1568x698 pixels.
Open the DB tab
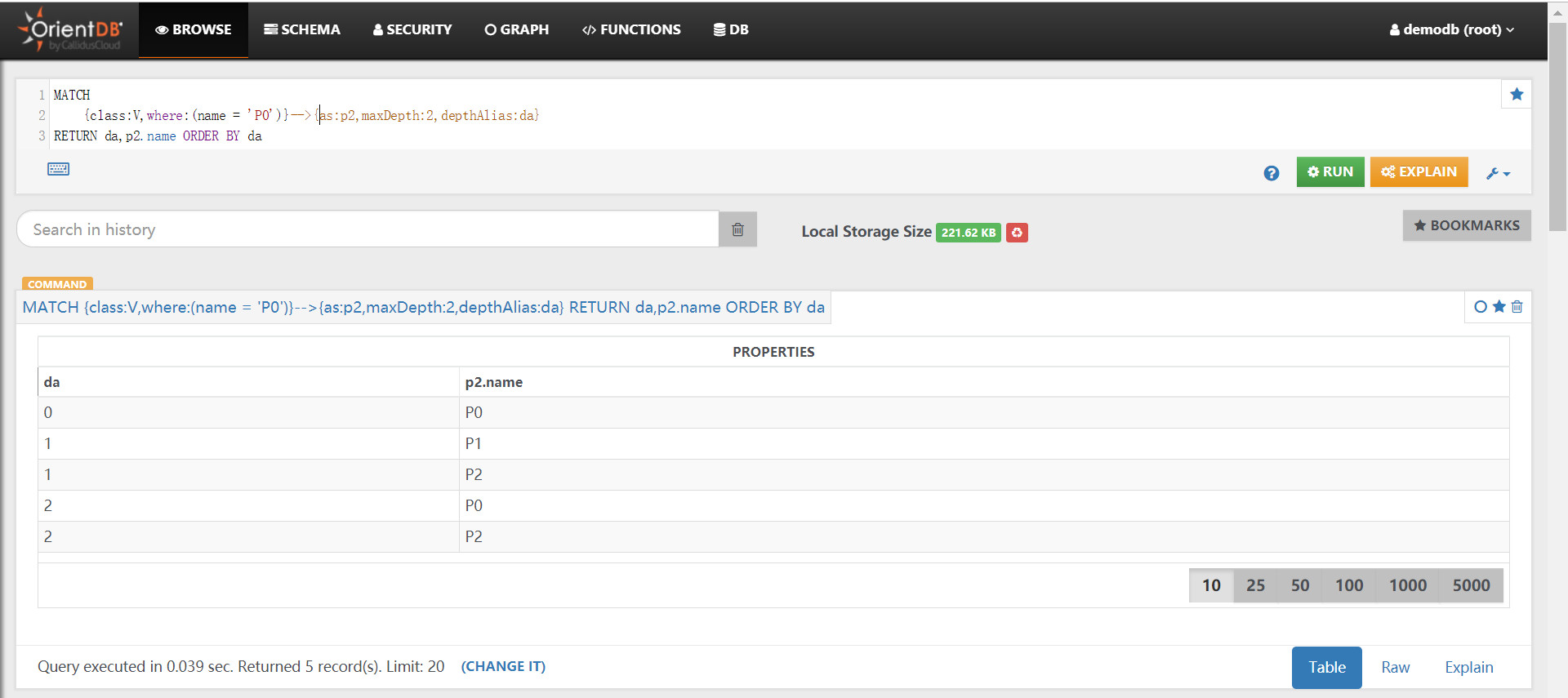point(731,29)
